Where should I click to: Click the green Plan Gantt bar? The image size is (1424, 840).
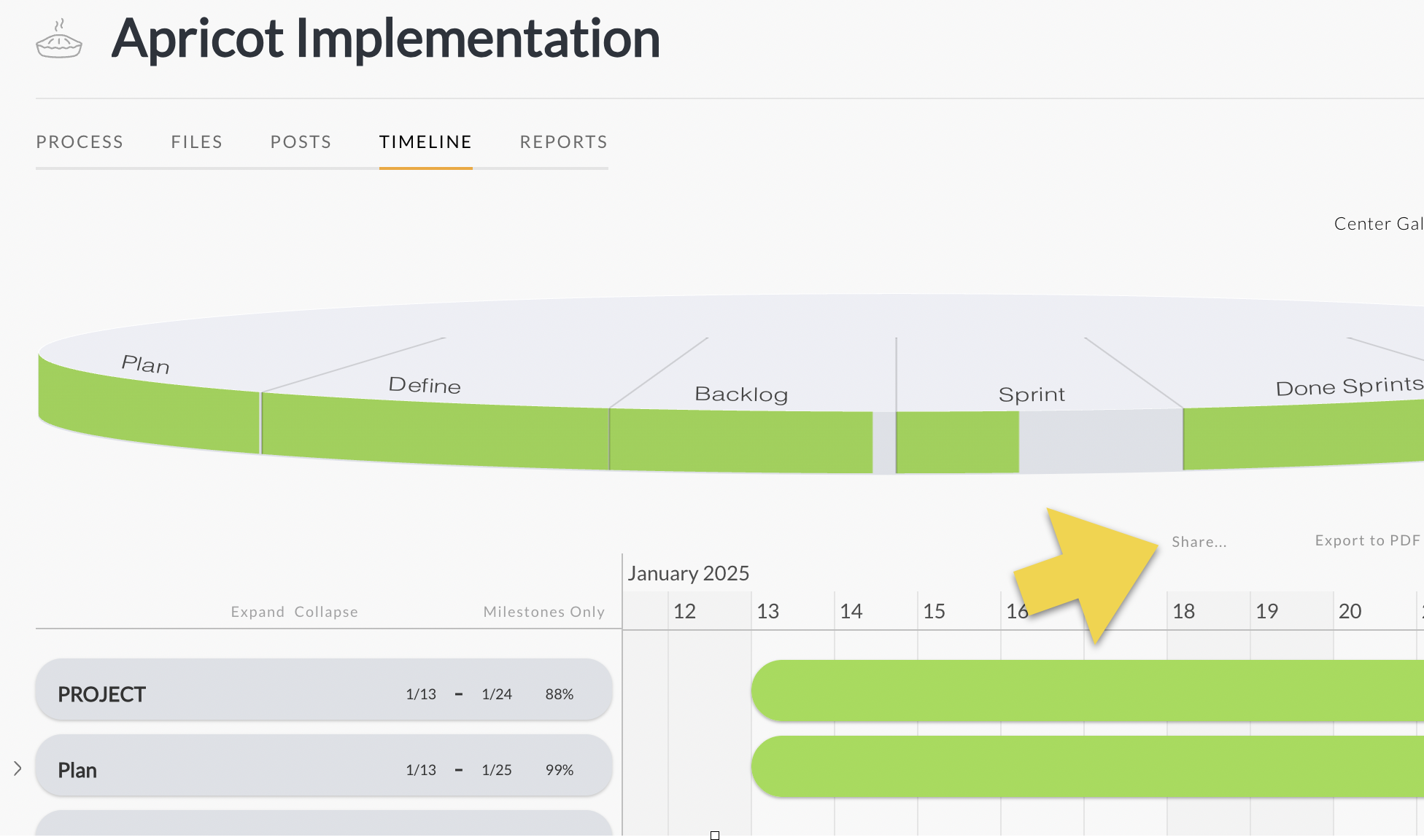(x=1087, y=767)
